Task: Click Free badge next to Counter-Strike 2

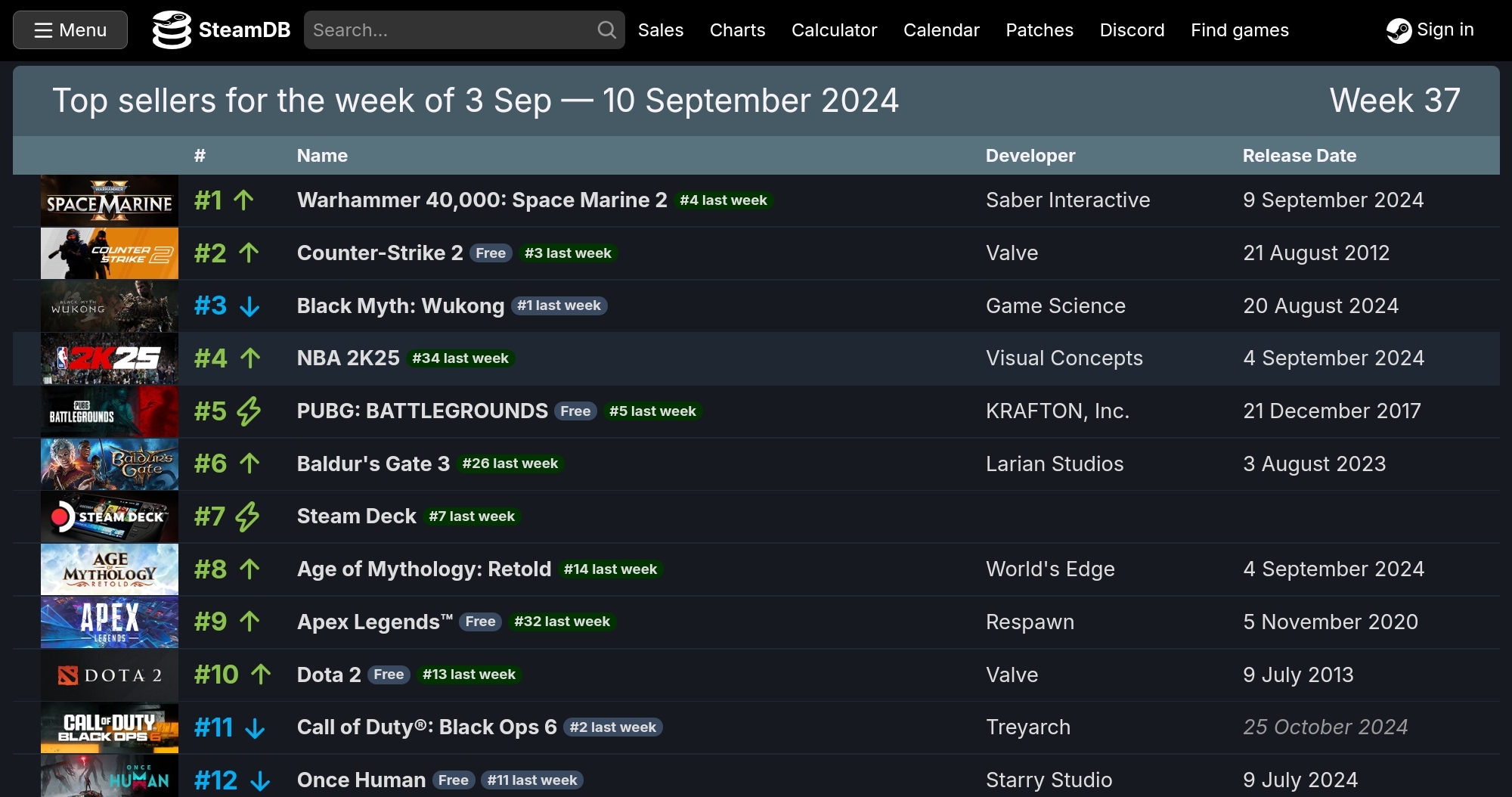Action: (x=491, y=253)
